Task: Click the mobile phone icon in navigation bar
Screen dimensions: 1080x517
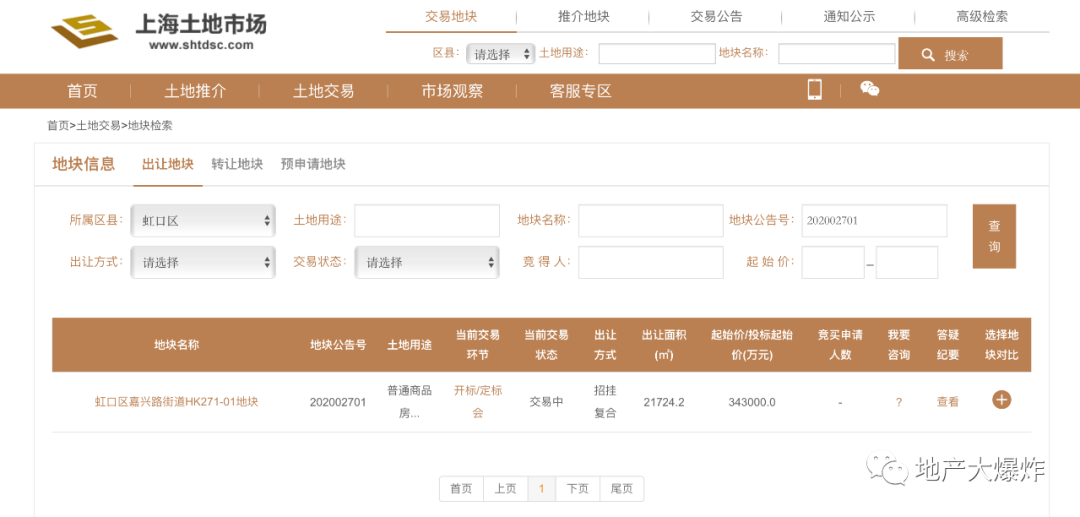Action: 815,89
